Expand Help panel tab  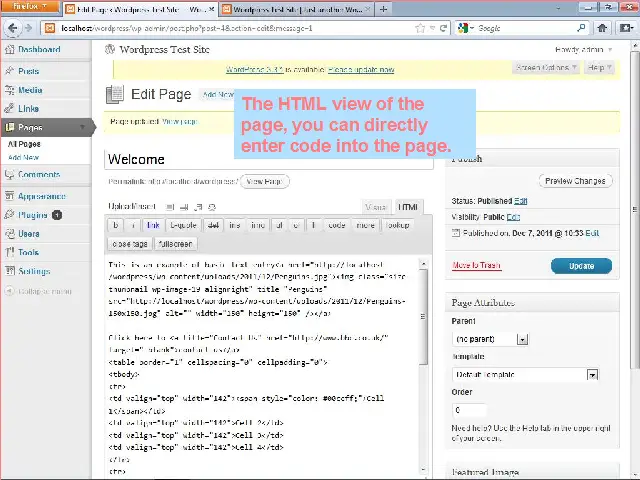[599, 67]
